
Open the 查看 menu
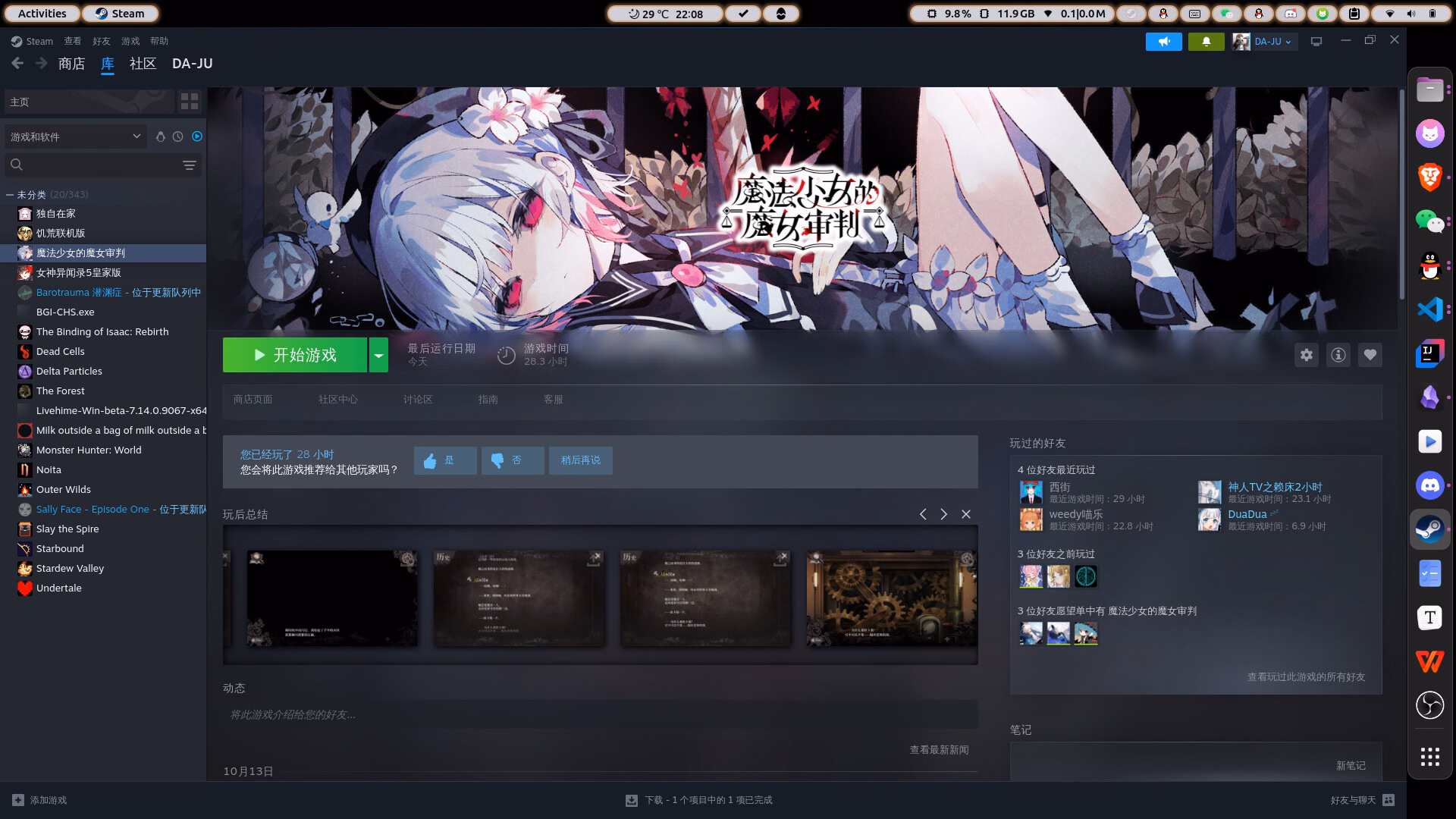click(72, 41)
